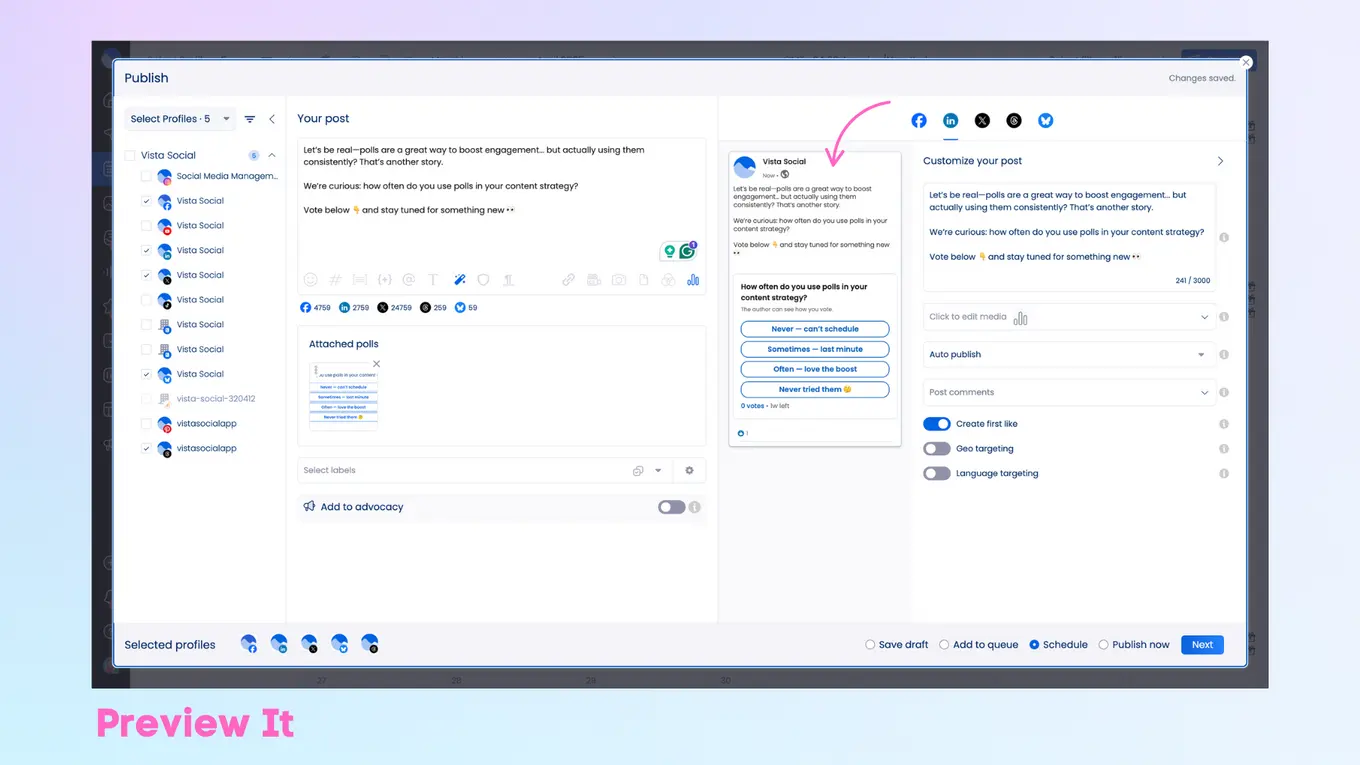
Task: Switch to the X (Twitter) preview tab
Action: [982, 121]
